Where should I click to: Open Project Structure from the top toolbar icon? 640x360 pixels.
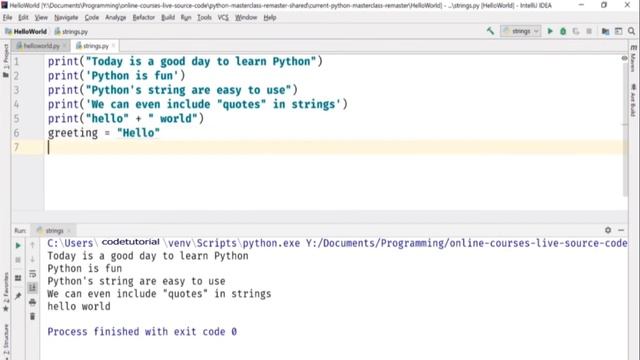click(605, 31)
